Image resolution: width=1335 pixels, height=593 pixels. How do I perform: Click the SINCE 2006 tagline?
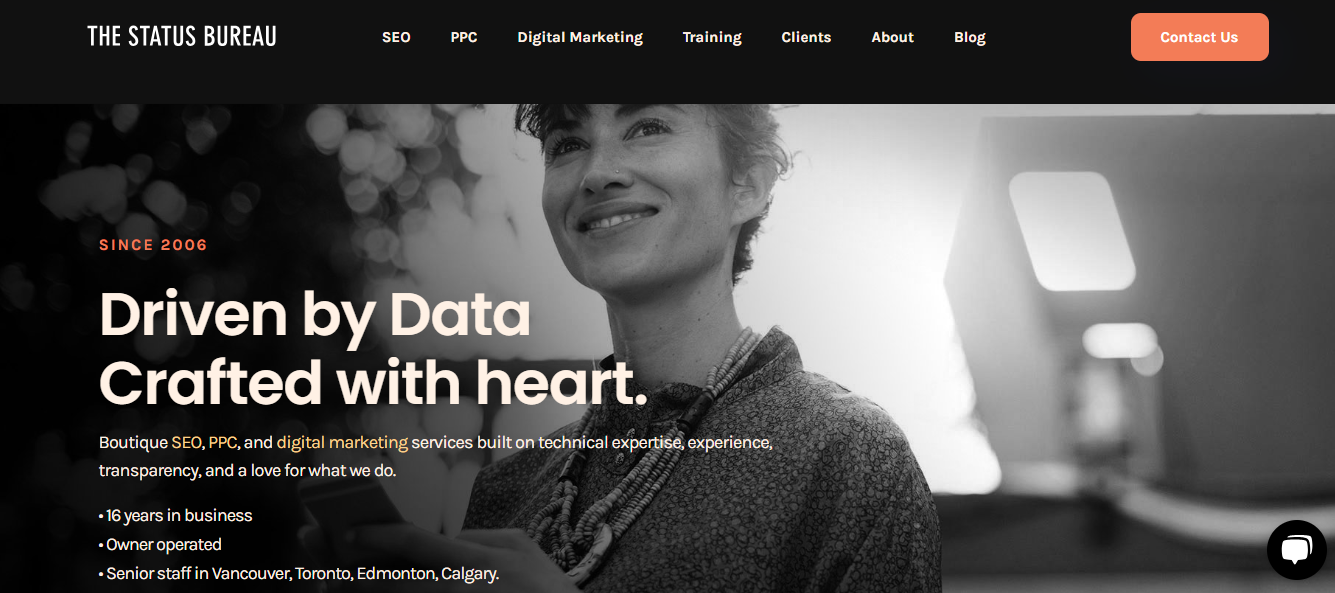[153, 245]
